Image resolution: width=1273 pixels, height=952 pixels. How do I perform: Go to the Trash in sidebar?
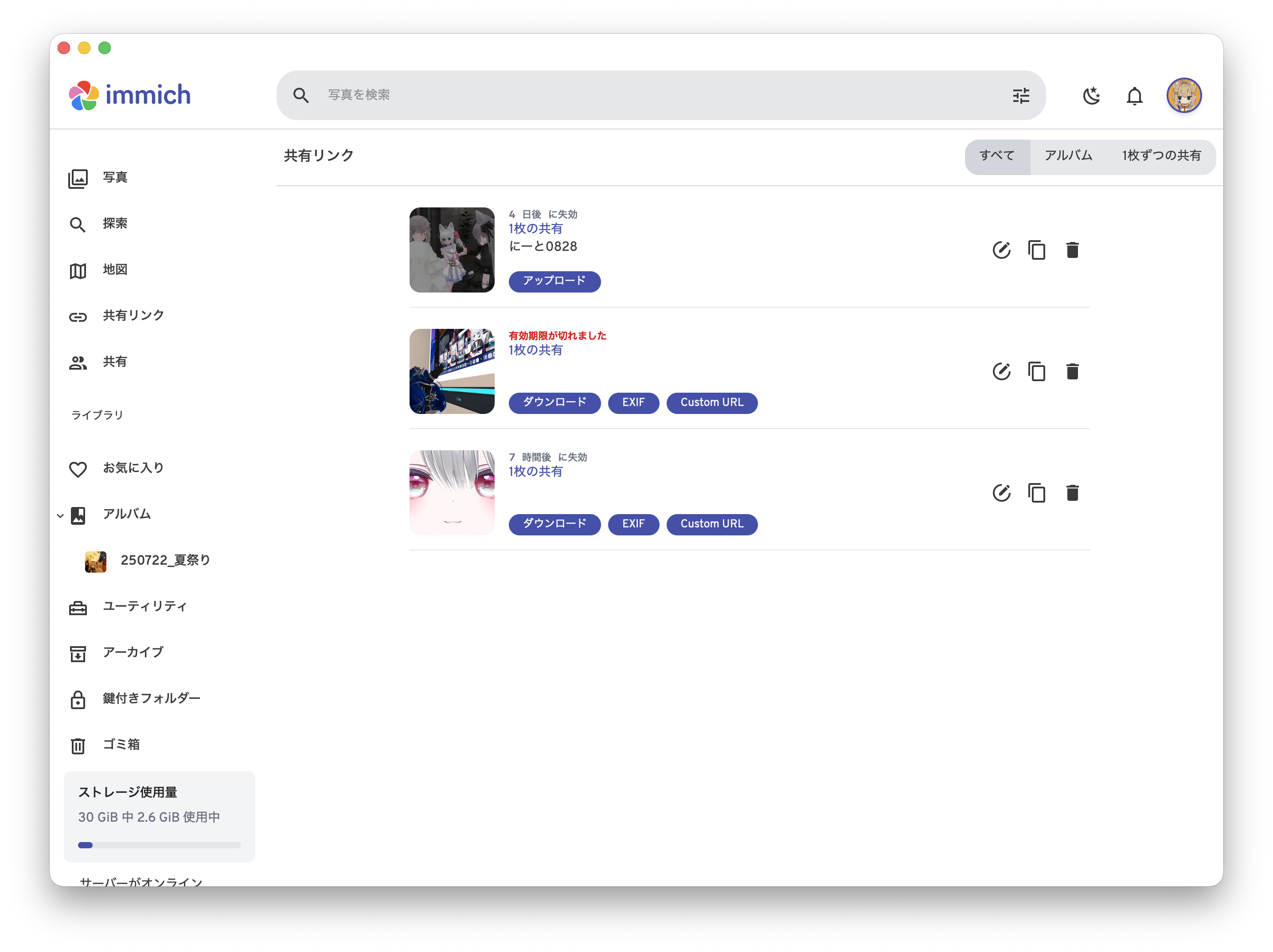[121, 744]
